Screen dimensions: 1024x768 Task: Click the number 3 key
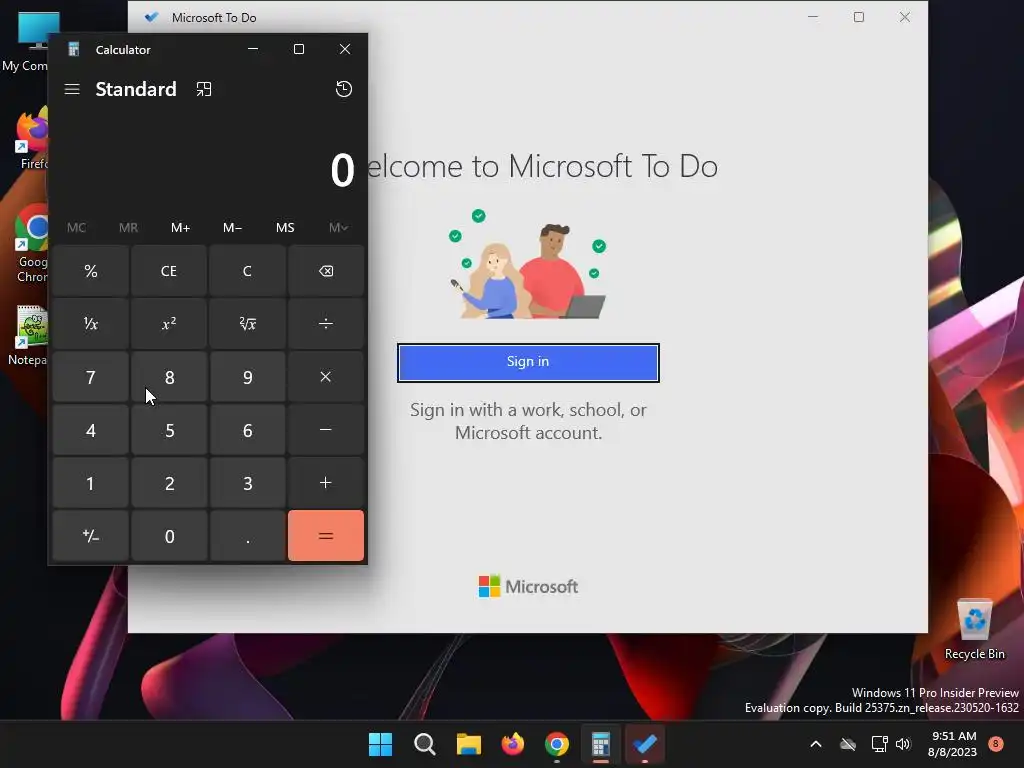click(x=248, y=483)
